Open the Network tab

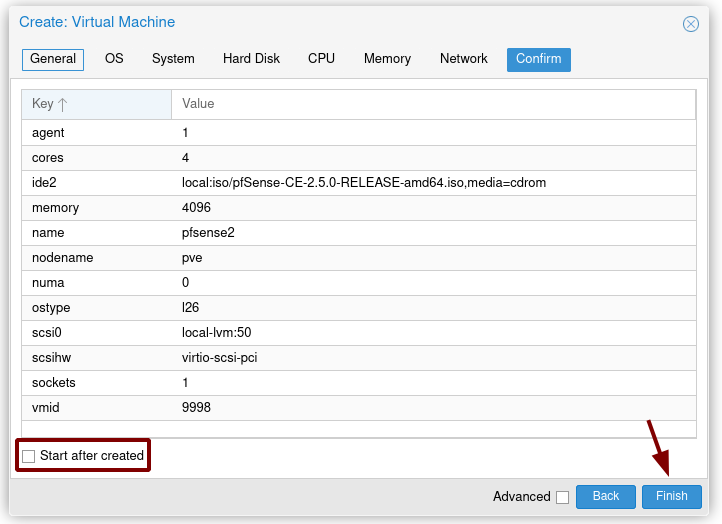click(x=464, y=59)
